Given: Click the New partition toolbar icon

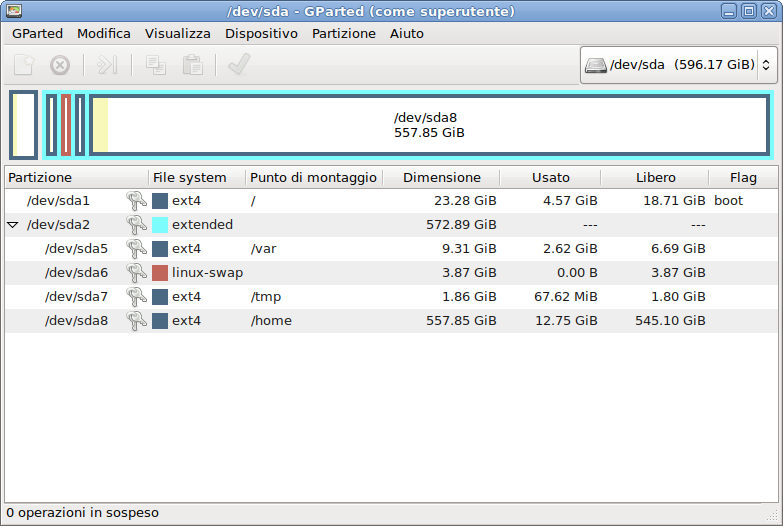Looking at the screenshot, I should (24, 65).
